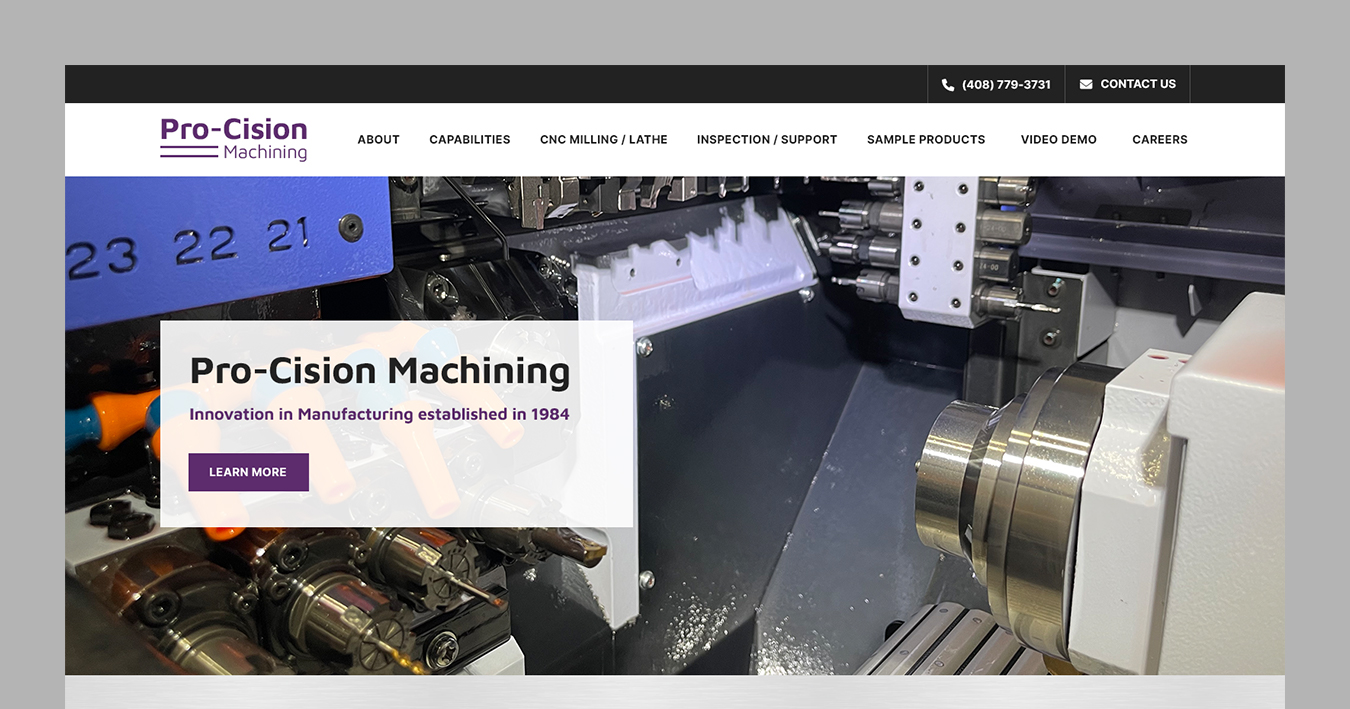The image size is (1350, 709).
Task: Call the (408) 779-3731 phone link
Action: [1005, 84]
